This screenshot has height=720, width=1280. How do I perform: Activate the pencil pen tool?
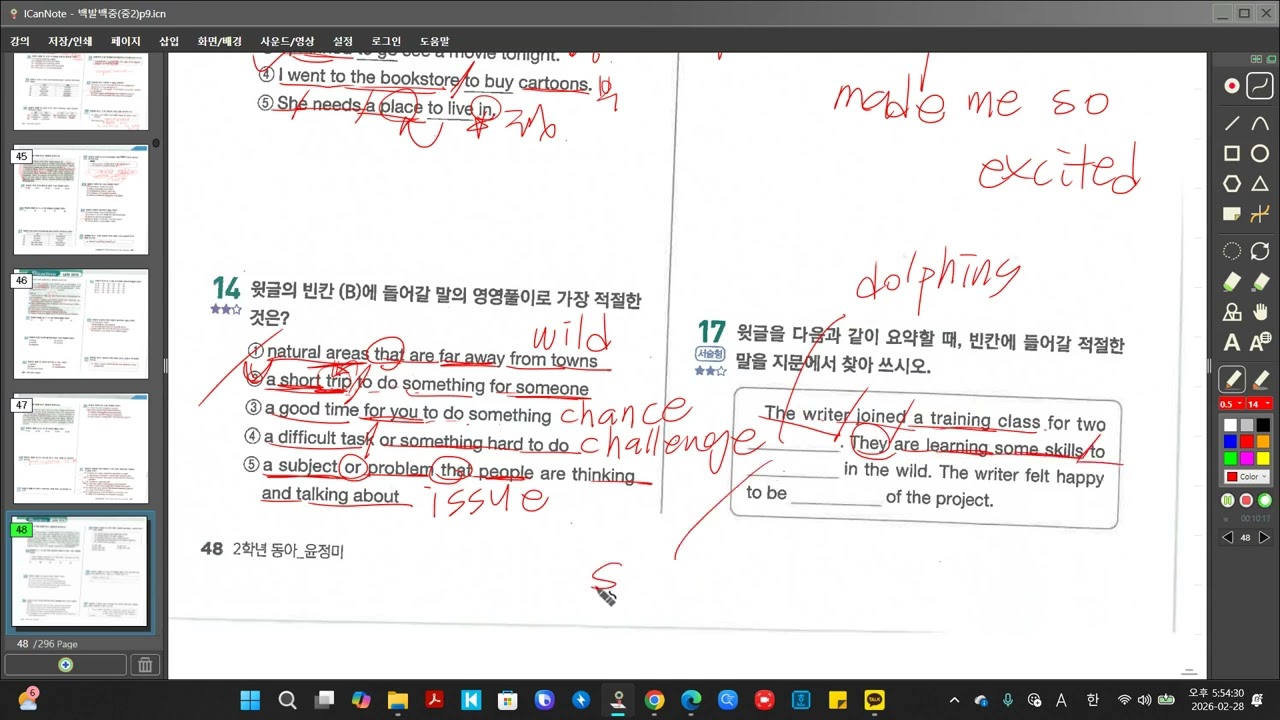(x=1232, y=380)
